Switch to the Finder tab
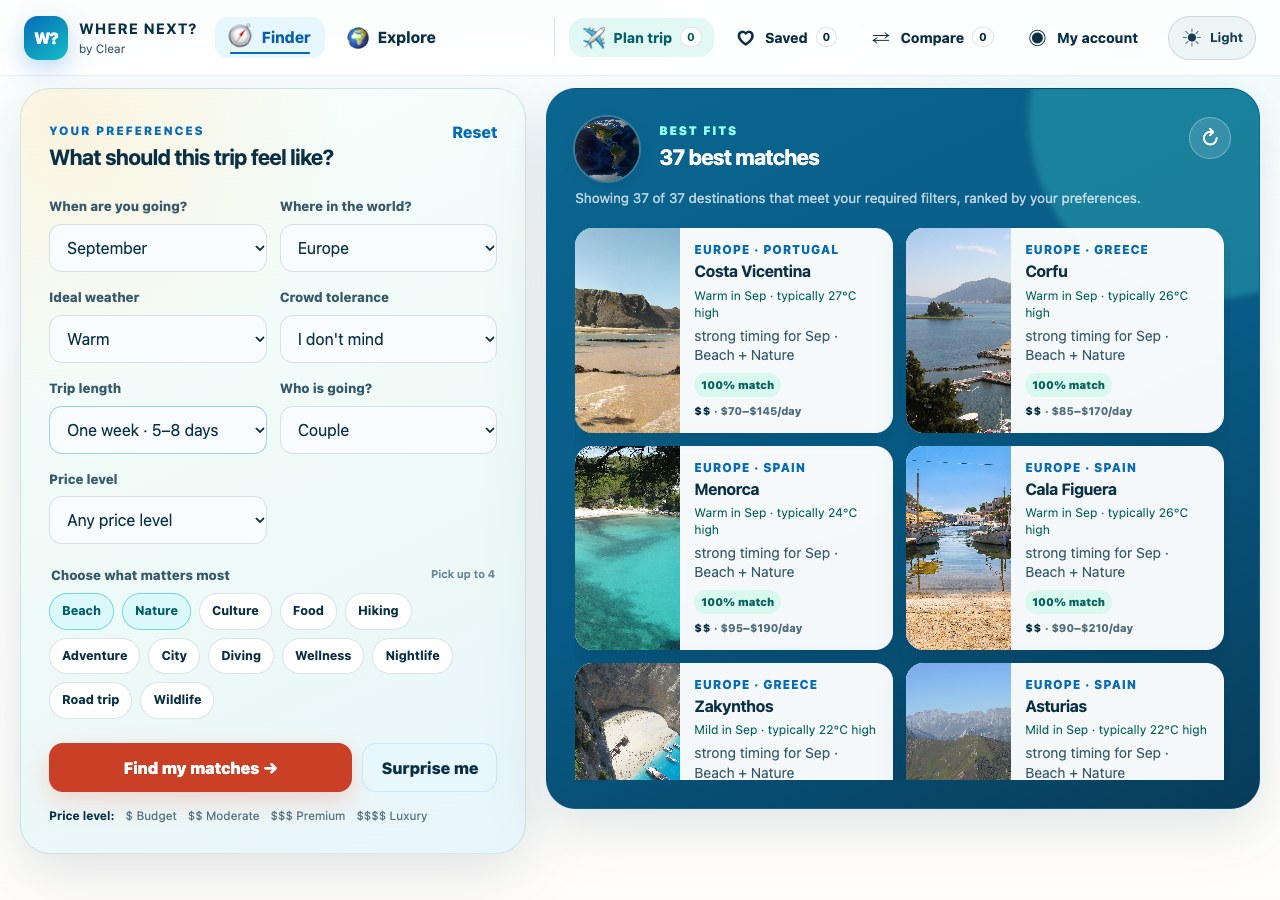1280x900 pixels. 270,38
